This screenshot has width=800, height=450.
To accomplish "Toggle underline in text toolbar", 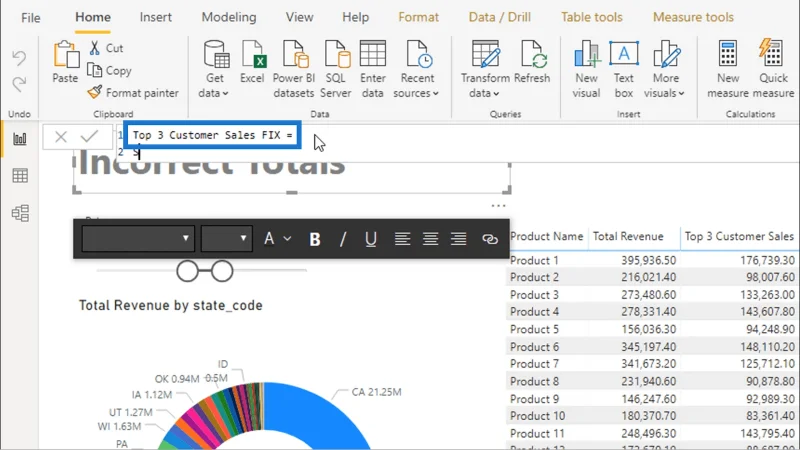I will pyautogui.click(x=371, y=239).
